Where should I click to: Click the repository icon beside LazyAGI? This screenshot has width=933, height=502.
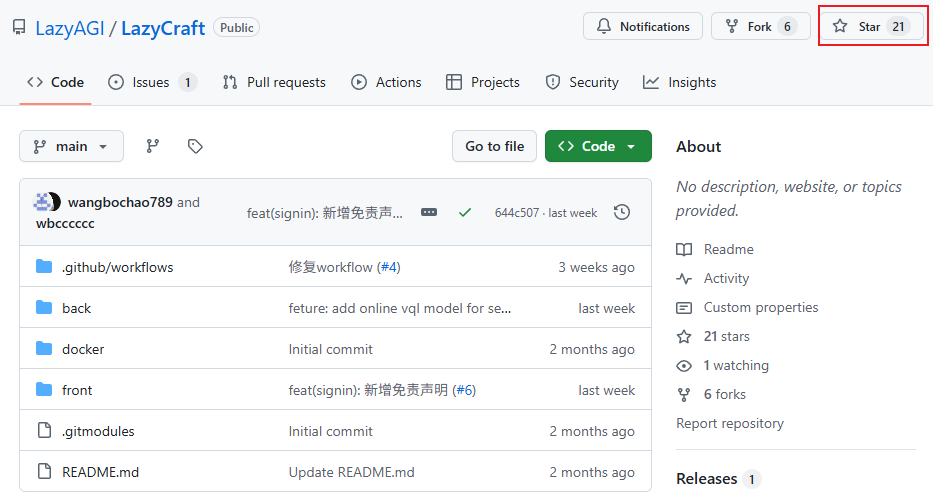coord(19,27)
